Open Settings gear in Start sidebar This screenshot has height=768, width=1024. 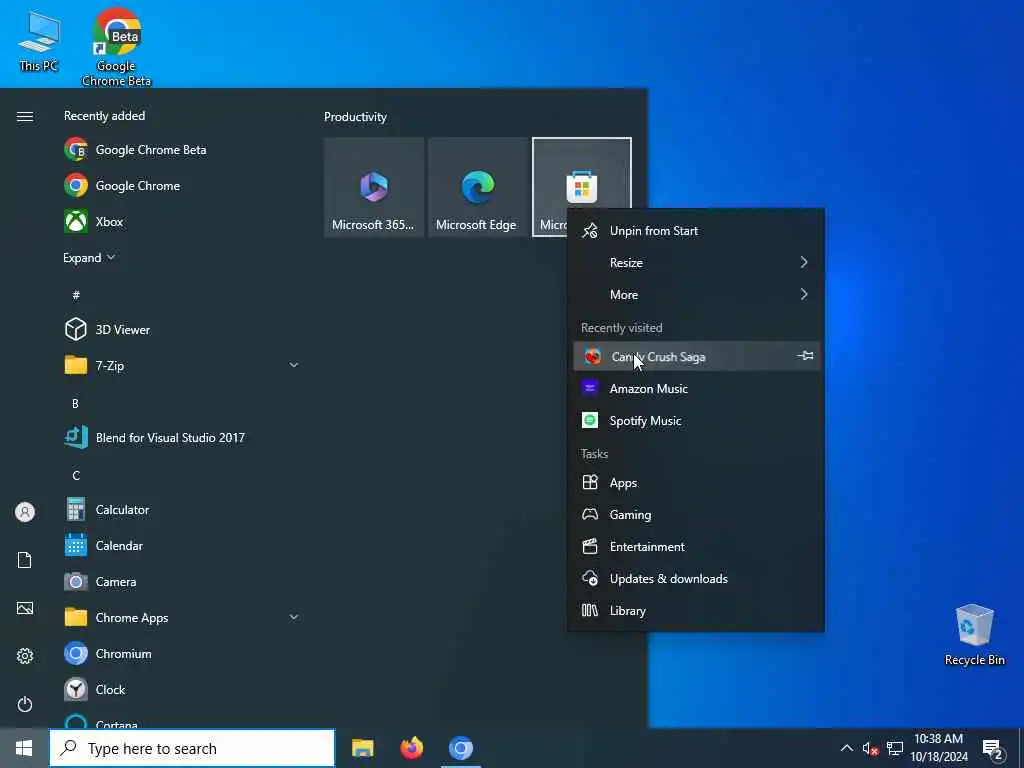pos(25,656)
